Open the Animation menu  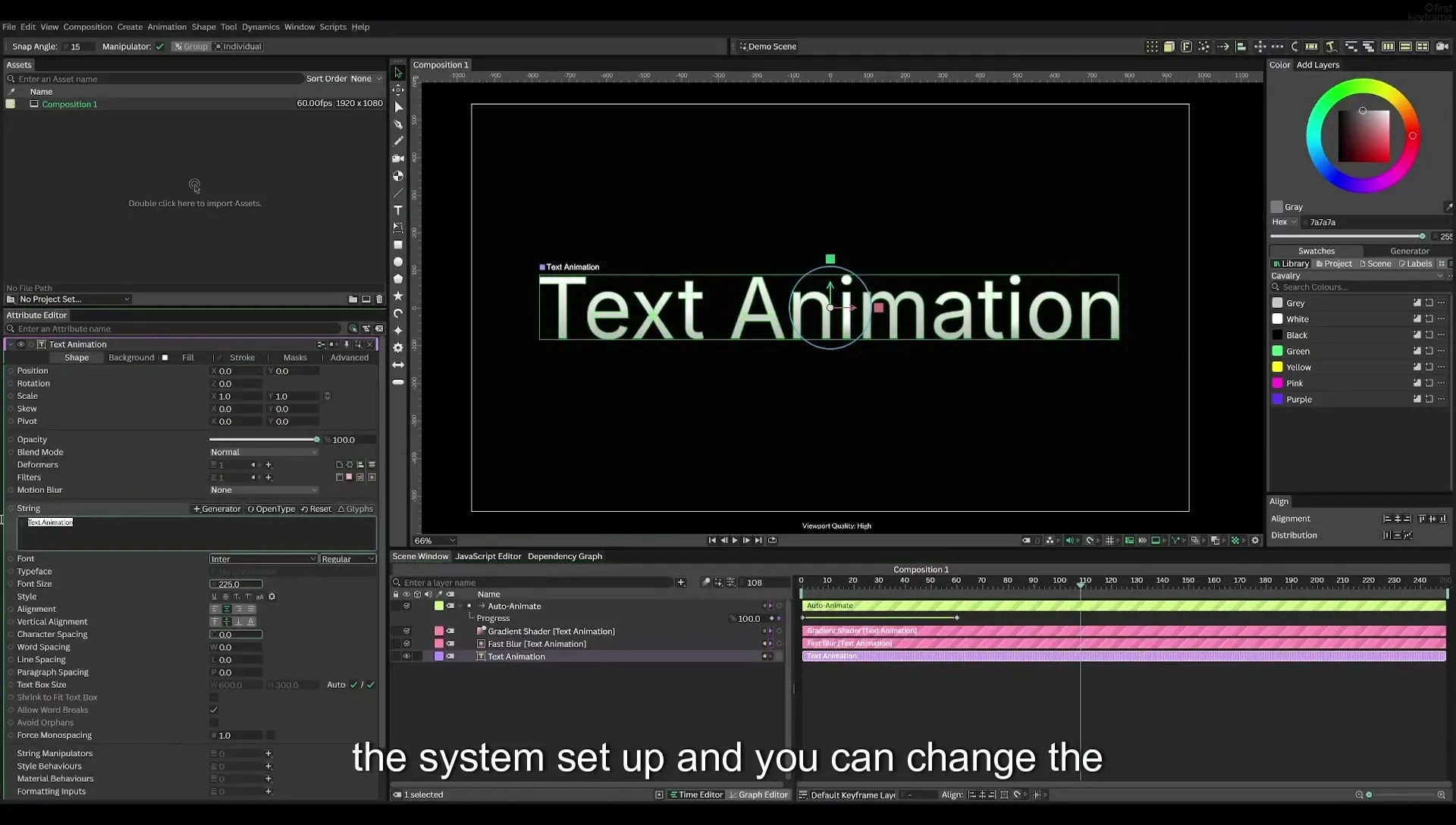point(167,27)
